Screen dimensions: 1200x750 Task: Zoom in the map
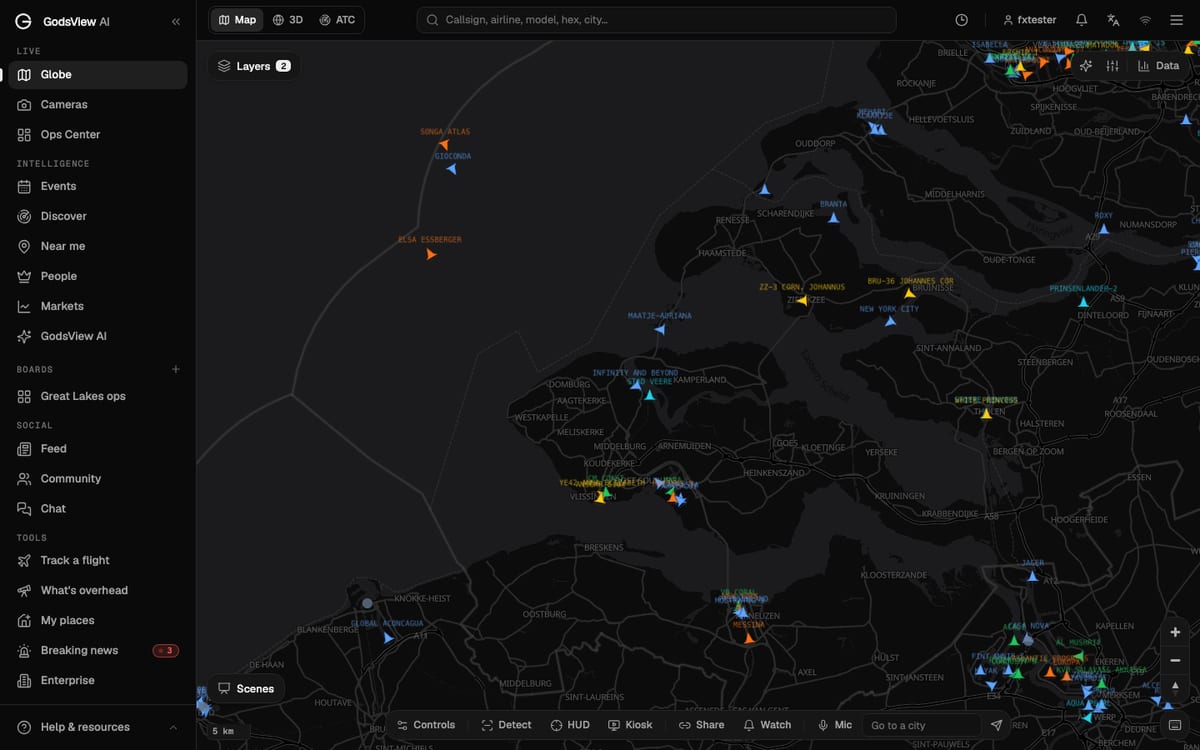pyautogui.click(x=1175, y=632)
